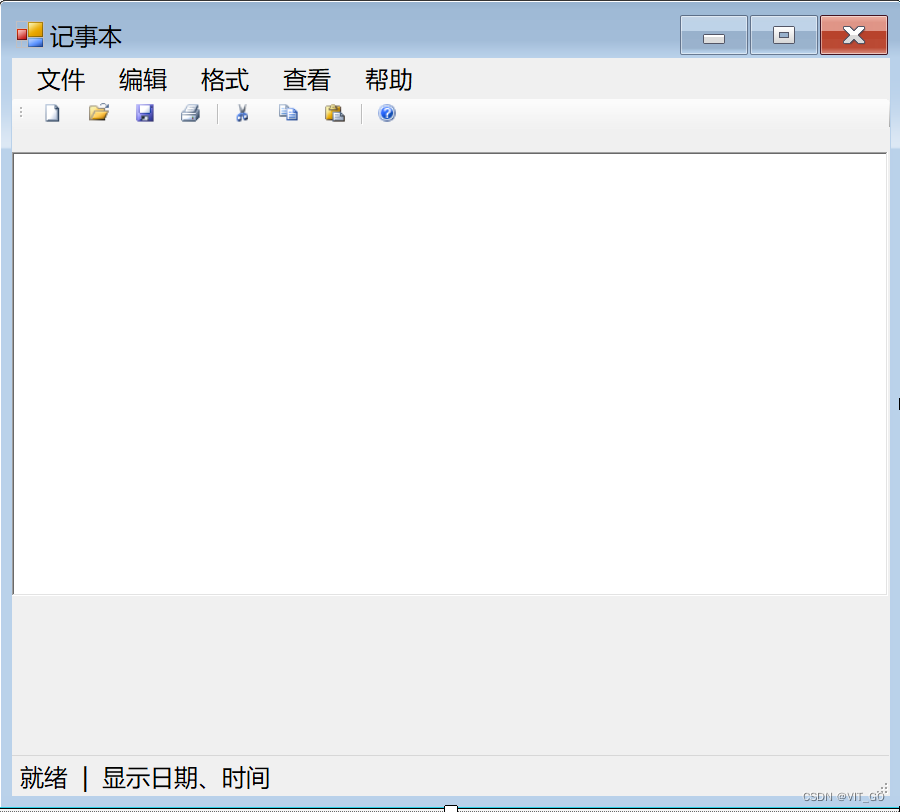Open the 查看 menu

(307, 80)
